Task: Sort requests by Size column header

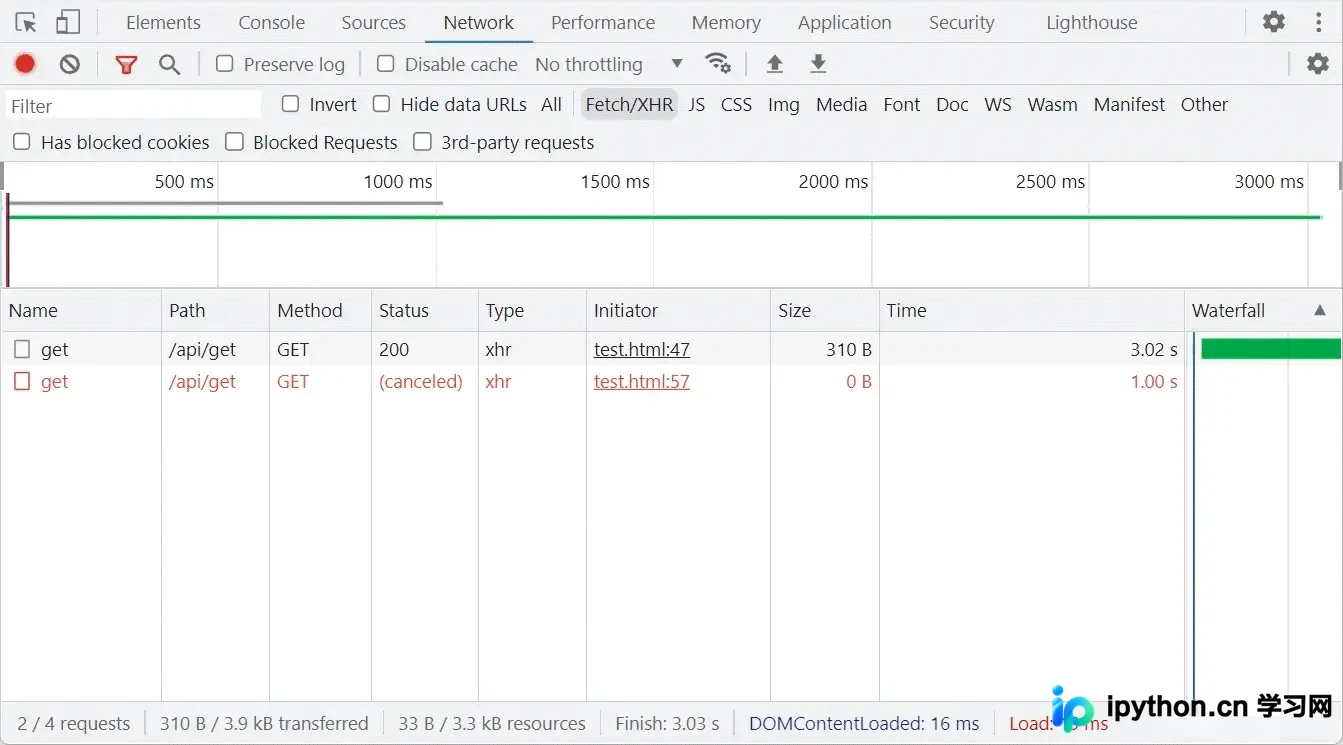Action: coord(825,311)
